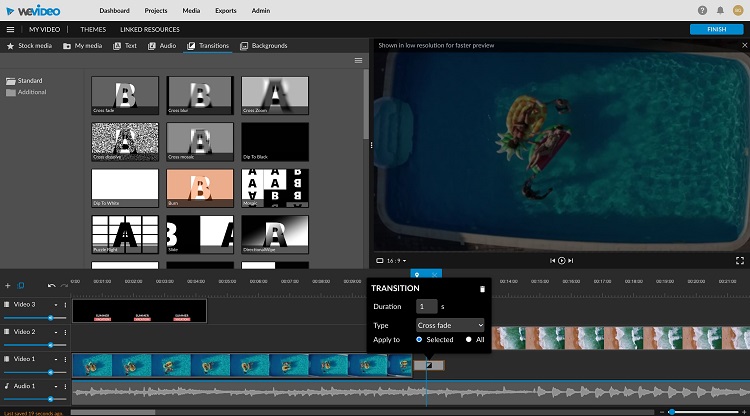The width and height of the screenshot is (750, 416).
Task: Choose the 'All' apply-to radio option
Action: [x=468, y=340]
